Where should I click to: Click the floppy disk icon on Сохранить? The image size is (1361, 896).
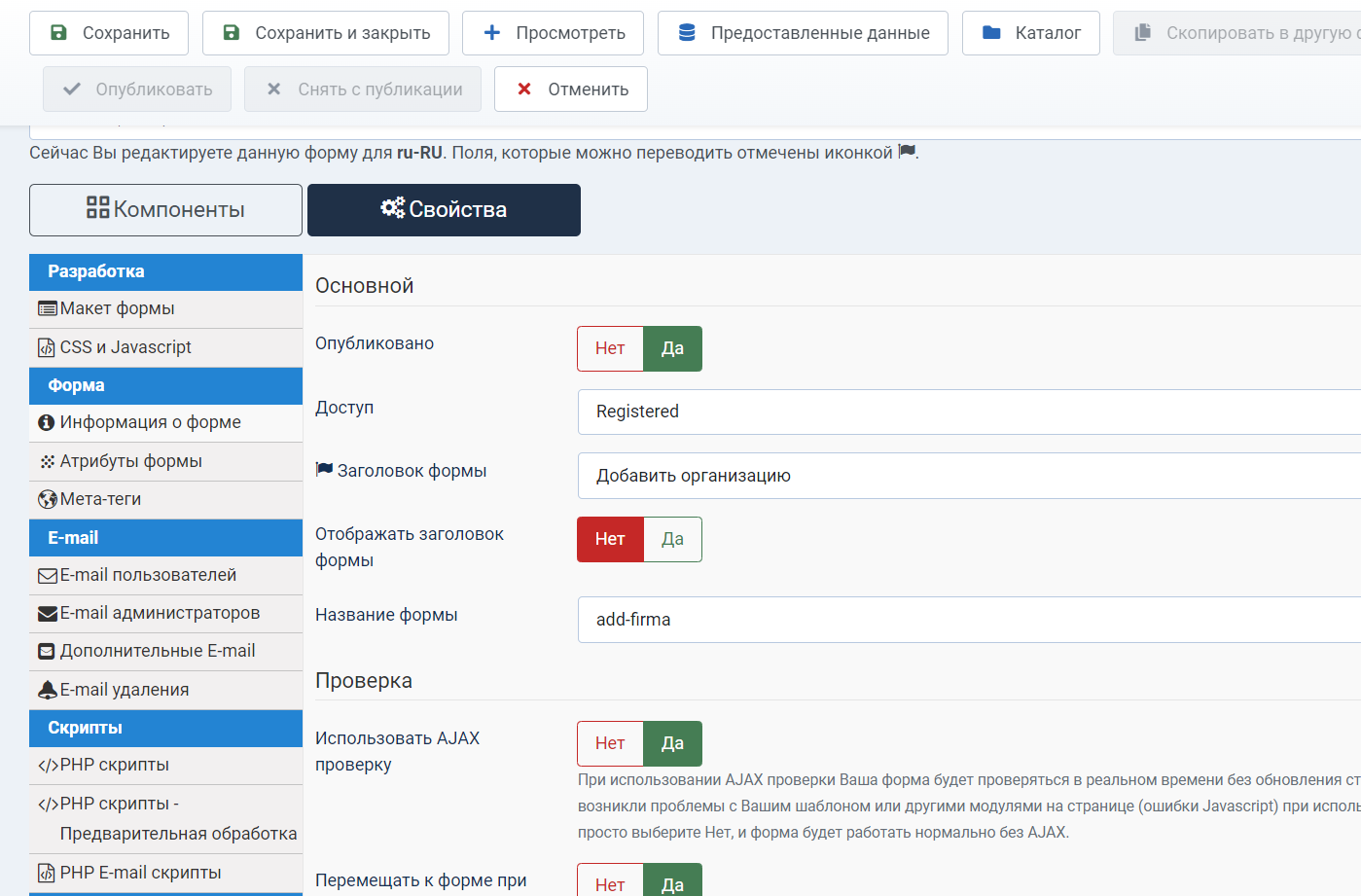[58, 33]
